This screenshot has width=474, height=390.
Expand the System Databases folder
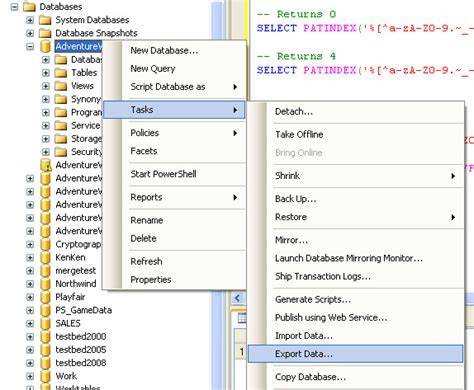tap(30, 20)
